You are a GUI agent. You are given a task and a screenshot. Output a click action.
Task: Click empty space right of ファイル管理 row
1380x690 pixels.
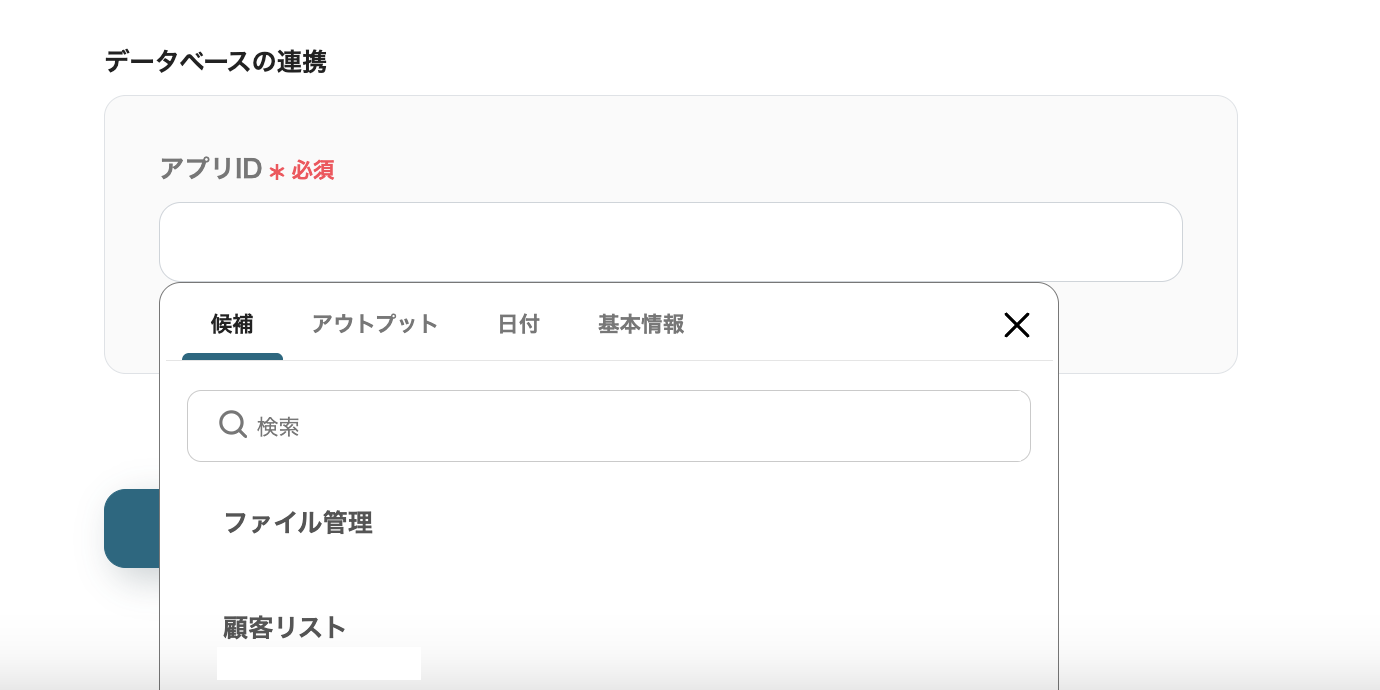700,523
